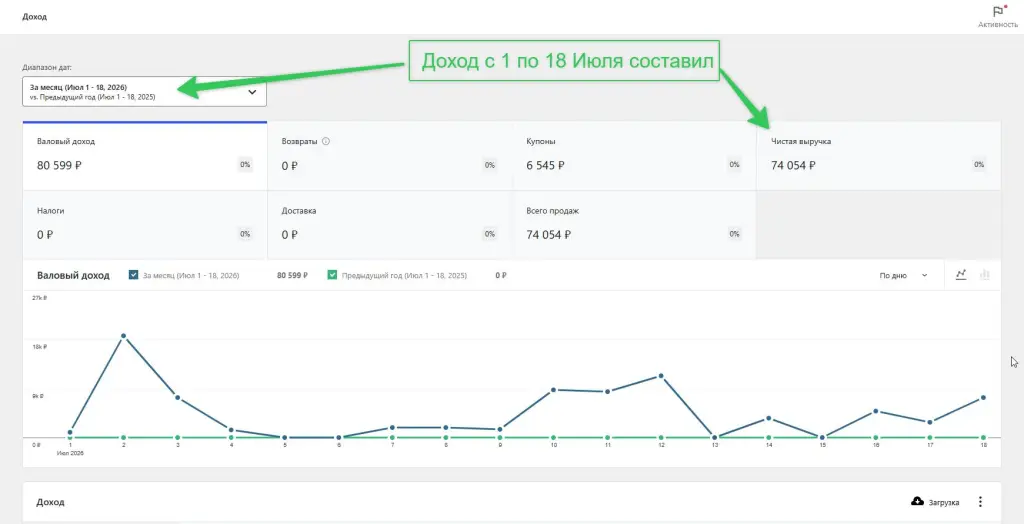Open the three-dot table options menu

pyautogui.click(x=980, y=502)
